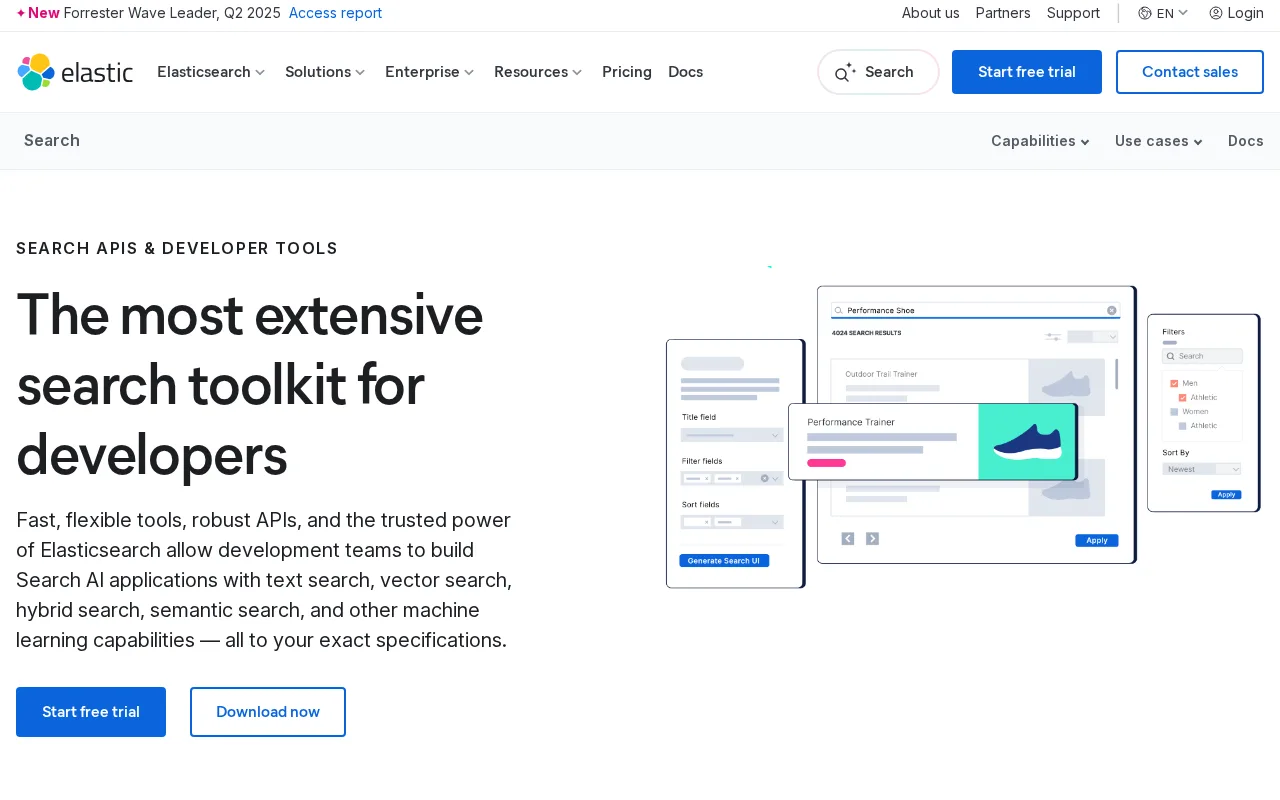Expand the Enterprise menu
The width and height of the screenshot is (1280, 800).
430,72
